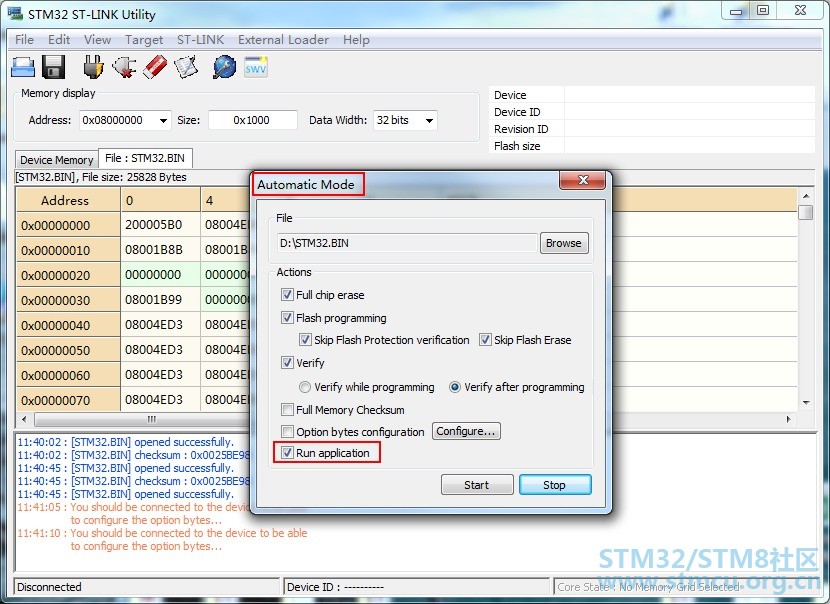The image size is (830, 604).
Task: Click the Open file toolbar icon
Action: click(x=23, y=67)
